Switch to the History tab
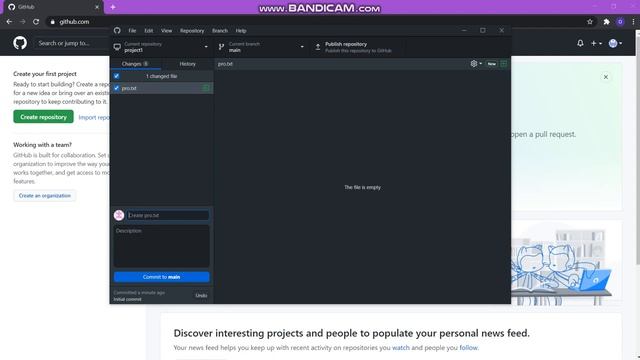The height and width of the screenshot is (360, 640). click(187, 64)
